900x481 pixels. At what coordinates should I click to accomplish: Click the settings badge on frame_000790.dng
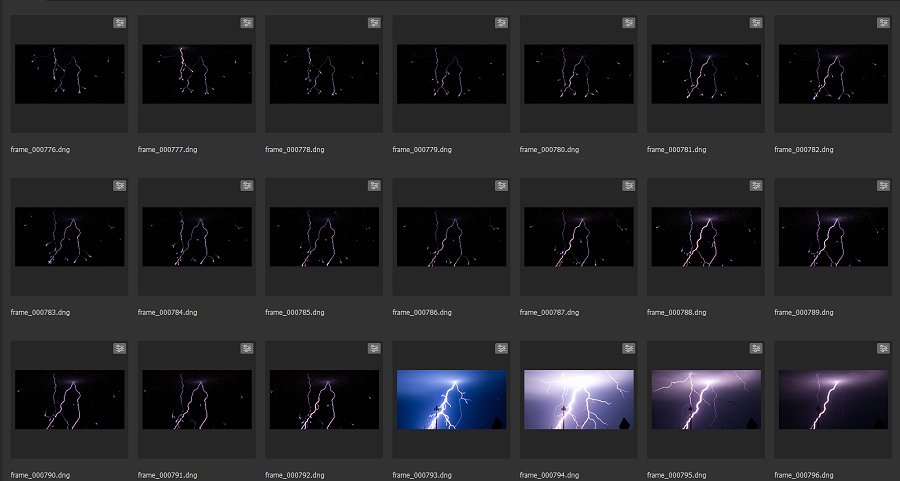pos(119,348)
